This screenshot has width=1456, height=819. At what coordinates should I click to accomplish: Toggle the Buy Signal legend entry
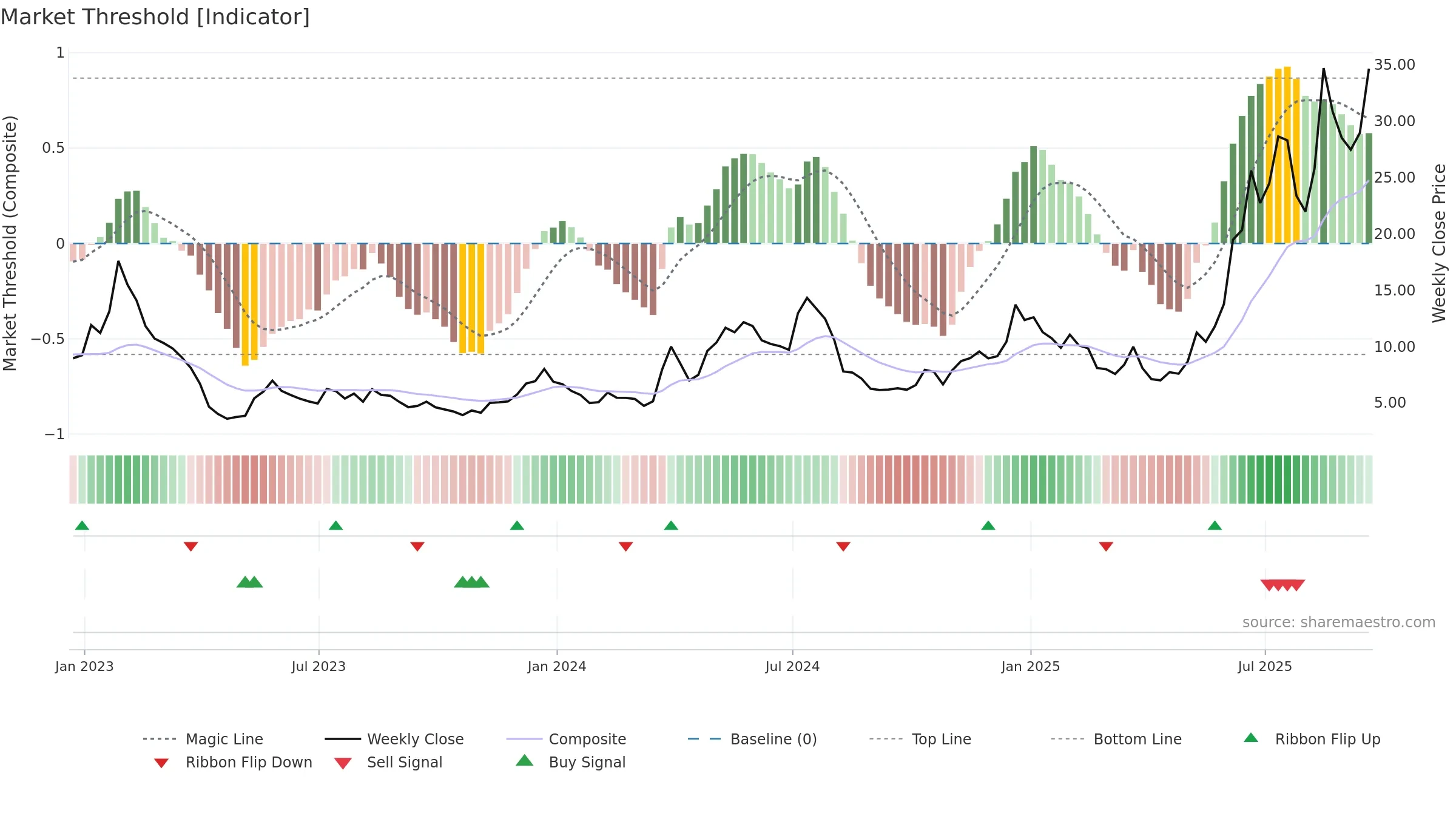[570, 762]
